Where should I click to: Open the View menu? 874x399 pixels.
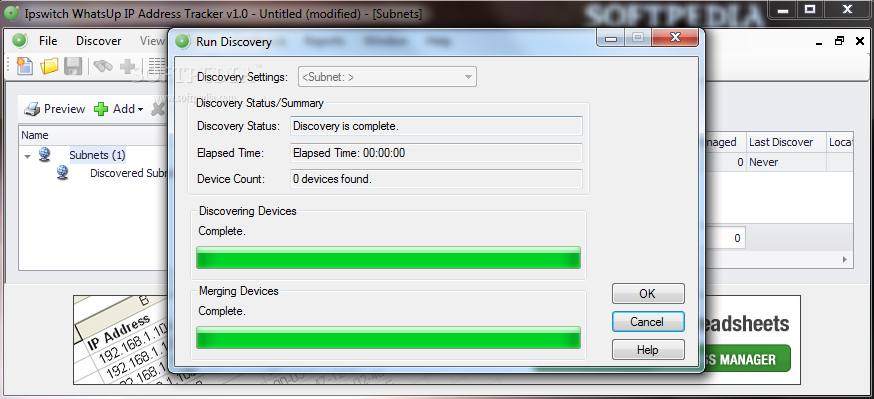click(152, 41)
